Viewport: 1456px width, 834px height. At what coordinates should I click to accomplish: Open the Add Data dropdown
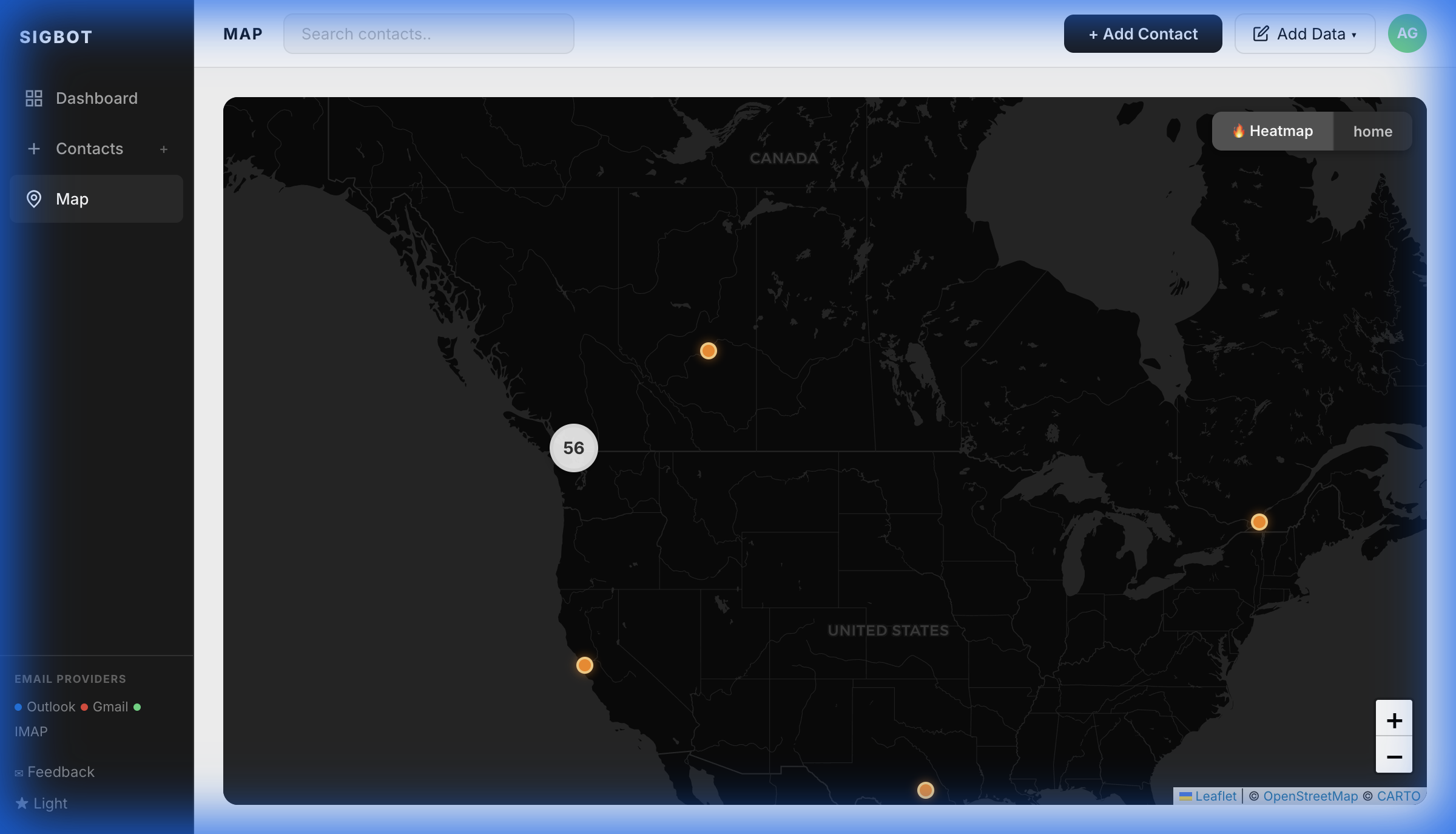coord(1305,33)
